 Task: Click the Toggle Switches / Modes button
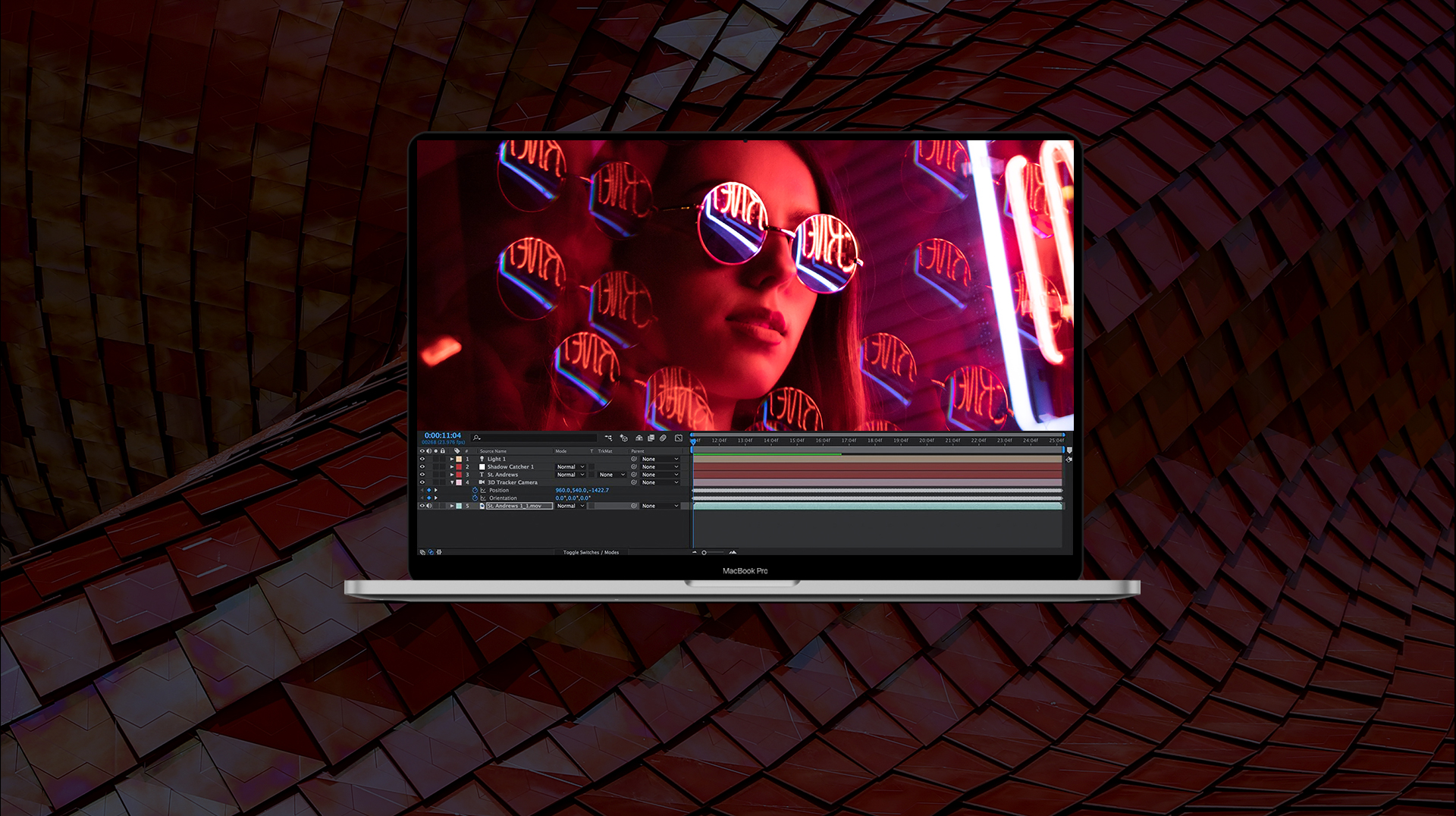tap(591, 552)
